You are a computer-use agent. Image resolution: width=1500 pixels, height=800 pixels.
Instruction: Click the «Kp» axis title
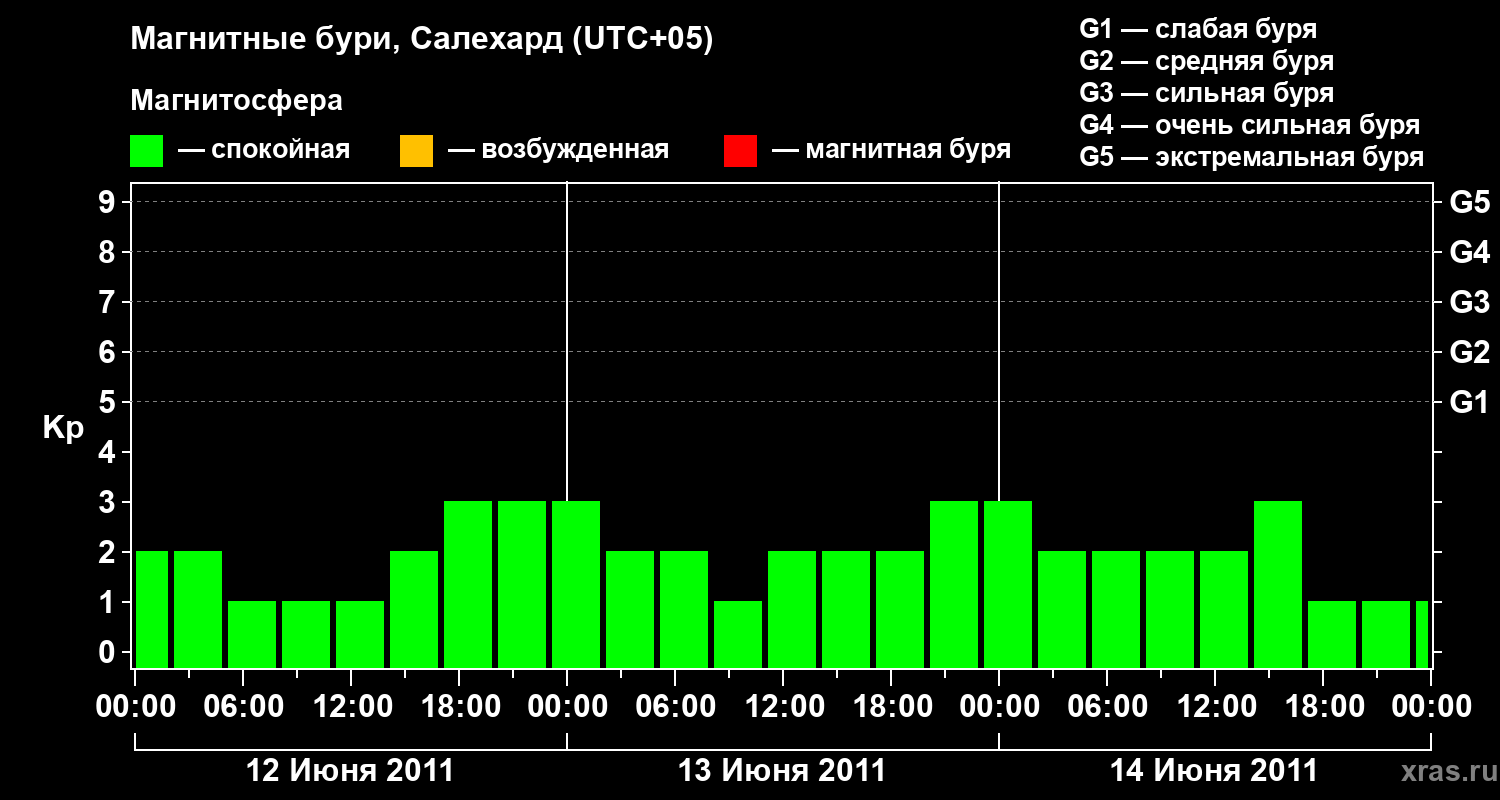point(64,428)
